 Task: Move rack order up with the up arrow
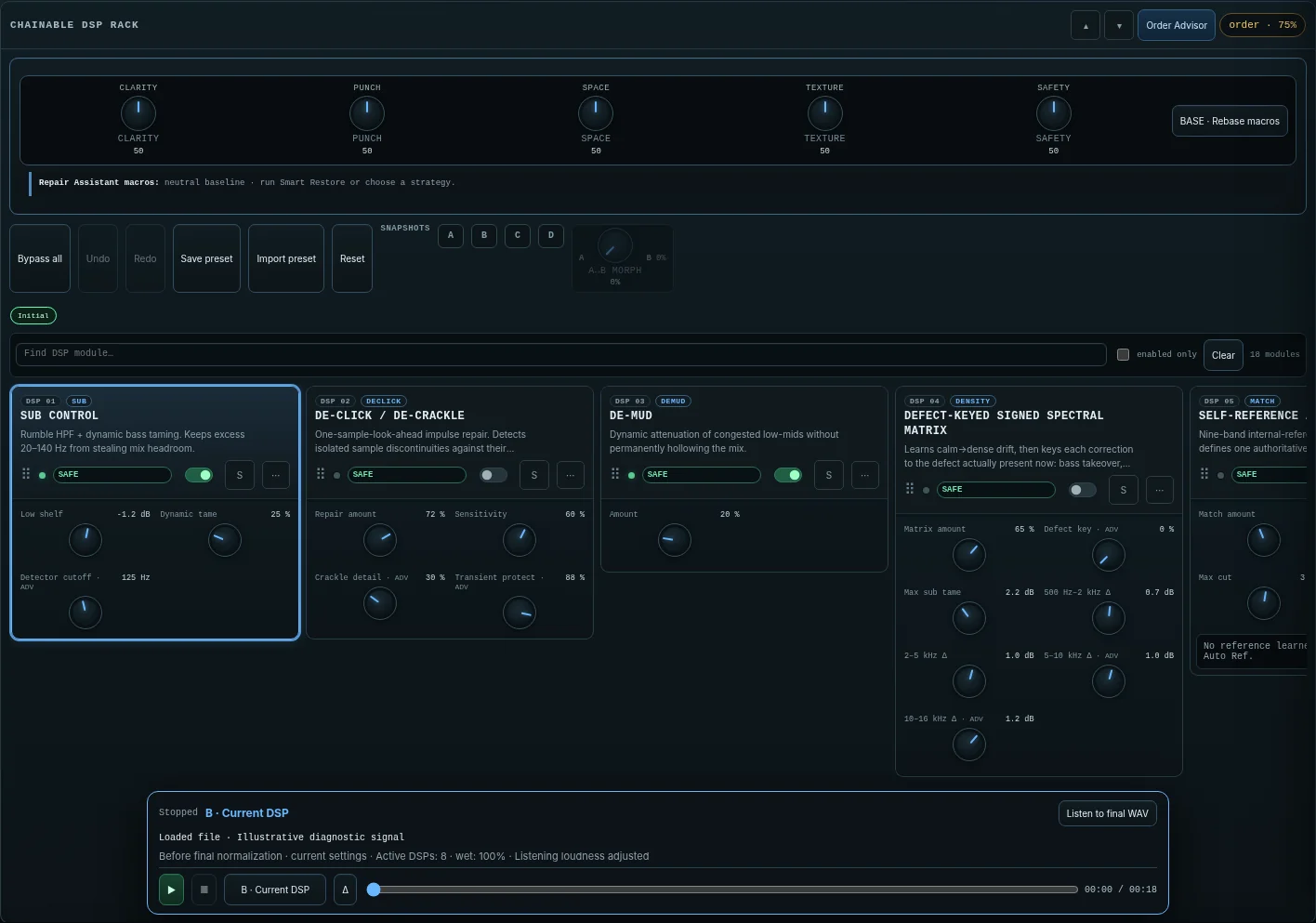click(x=1086, y=26)
